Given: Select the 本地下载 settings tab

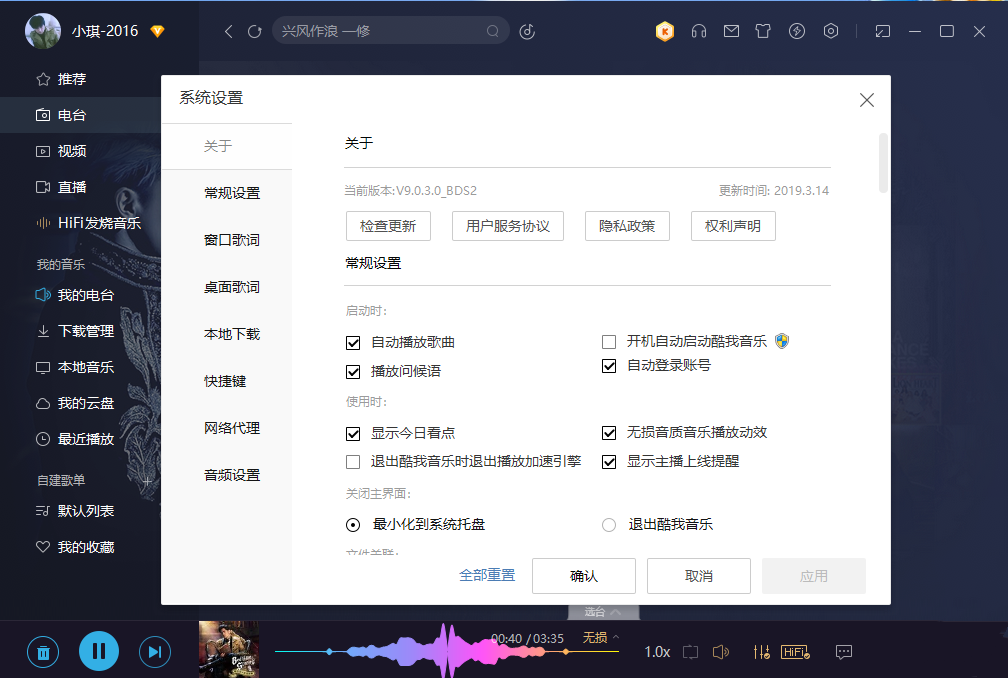Looking at the screenshot, I should (x=232, y=334).
